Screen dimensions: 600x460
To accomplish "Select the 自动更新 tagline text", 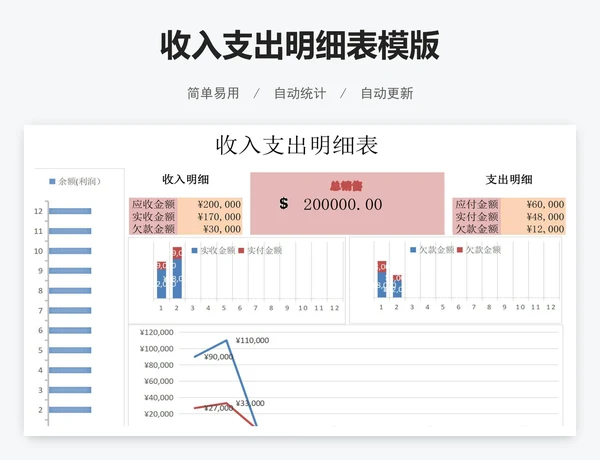I will [x=387, y=93].
